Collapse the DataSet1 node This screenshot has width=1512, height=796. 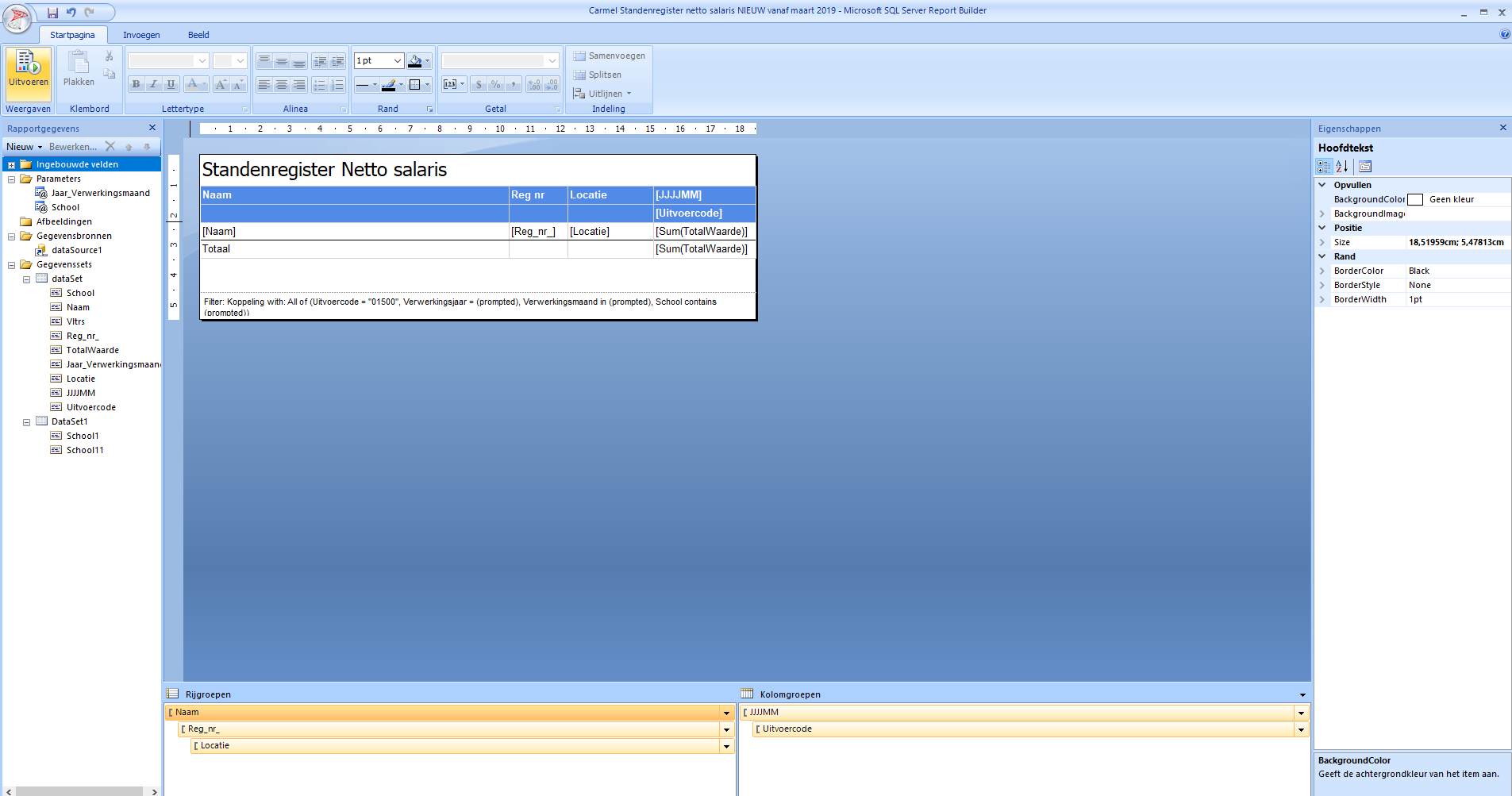tap(27, 422)
